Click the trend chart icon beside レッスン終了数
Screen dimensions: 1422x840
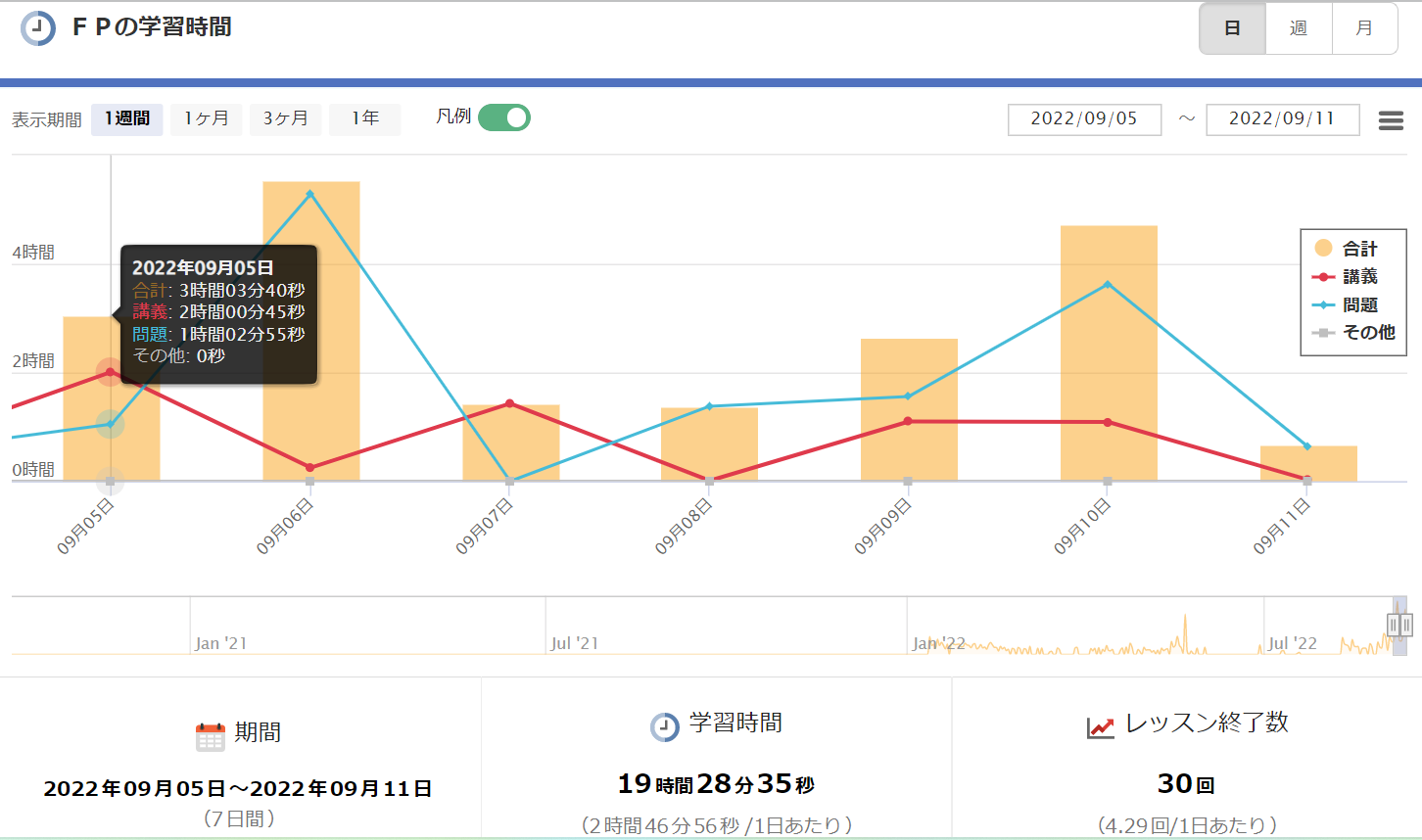[1101, 727]
